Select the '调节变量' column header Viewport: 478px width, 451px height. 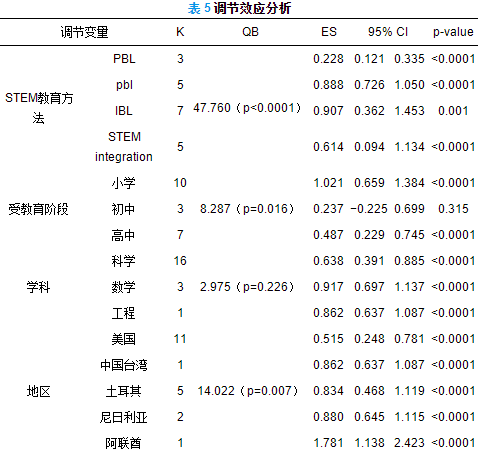[x=84, y=32]
